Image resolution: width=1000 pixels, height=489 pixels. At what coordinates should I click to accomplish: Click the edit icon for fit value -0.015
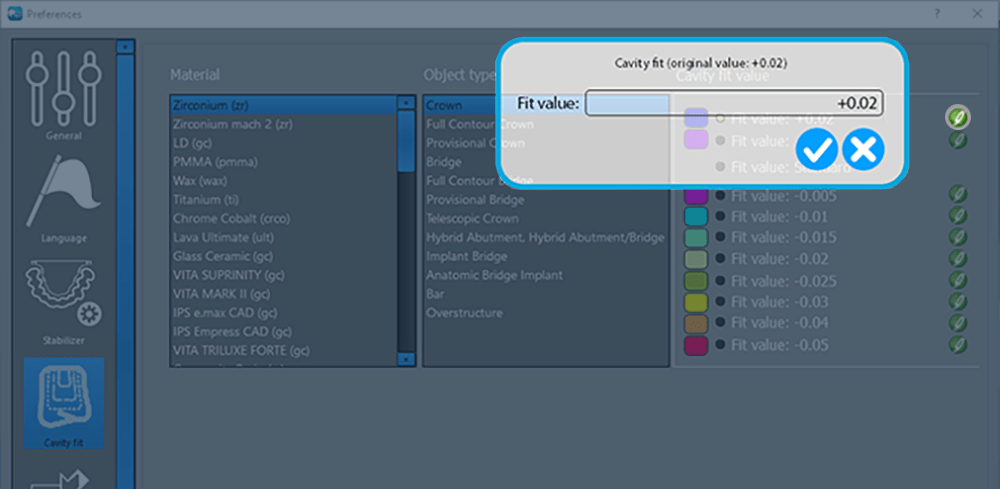click(x=957, y=237)
